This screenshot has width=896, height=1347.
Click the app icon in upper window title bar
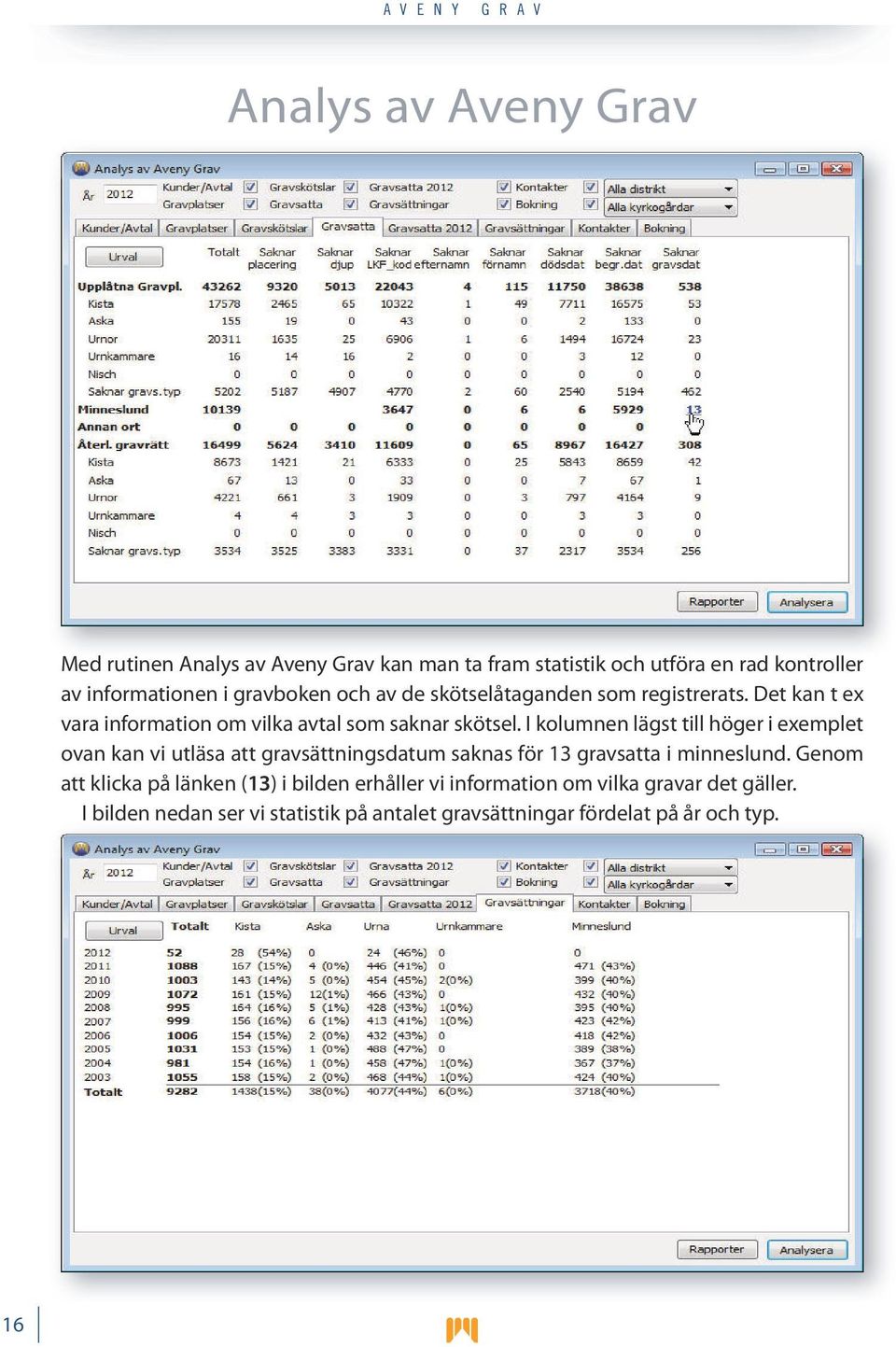pyautogui.click(x=82, y=168)
